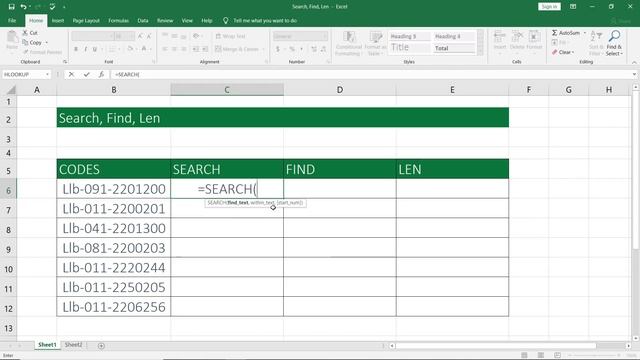Image resolution: width=640 pixels, height=360 pixels.
Task: Undo the last action
Action: coord(24,7)
